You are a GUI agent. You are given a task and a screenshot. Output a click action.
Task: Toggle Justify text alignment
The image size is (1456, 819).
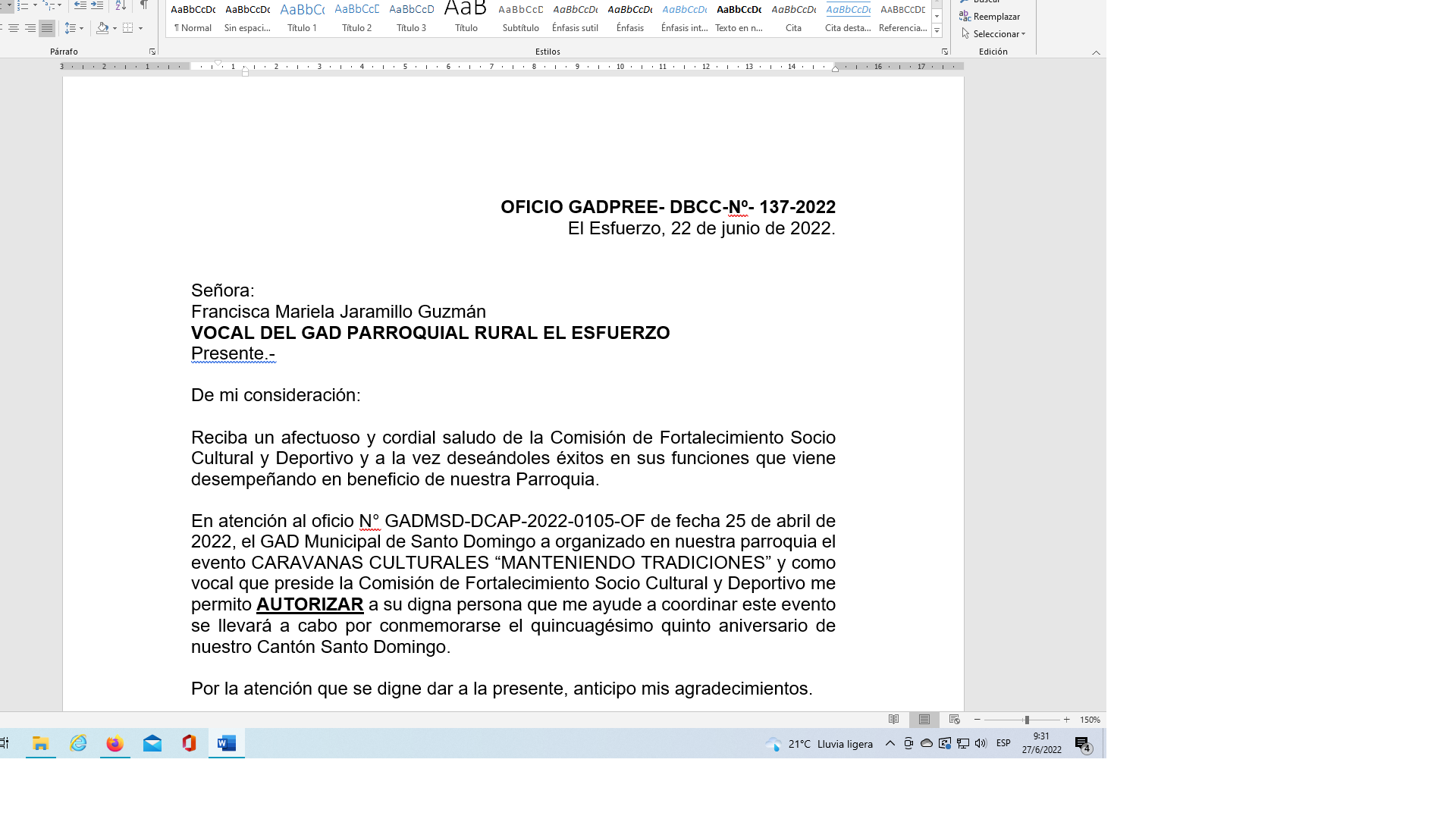pyautogui.click(x=47, y=28)
